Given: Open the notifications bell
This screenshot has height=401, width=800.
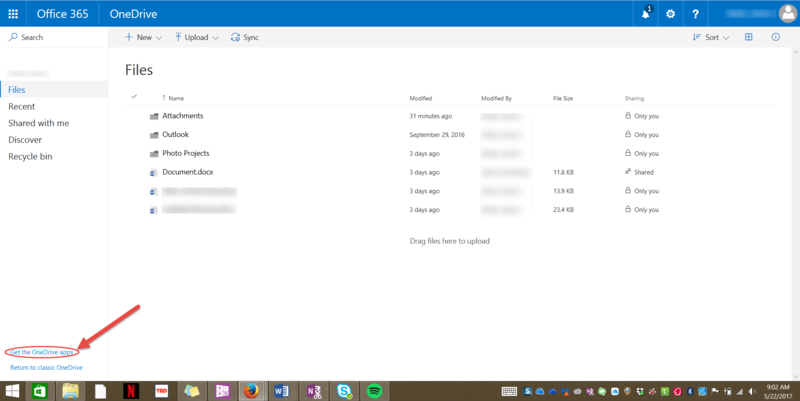Looking at the screenshot, I should (645, 14).
